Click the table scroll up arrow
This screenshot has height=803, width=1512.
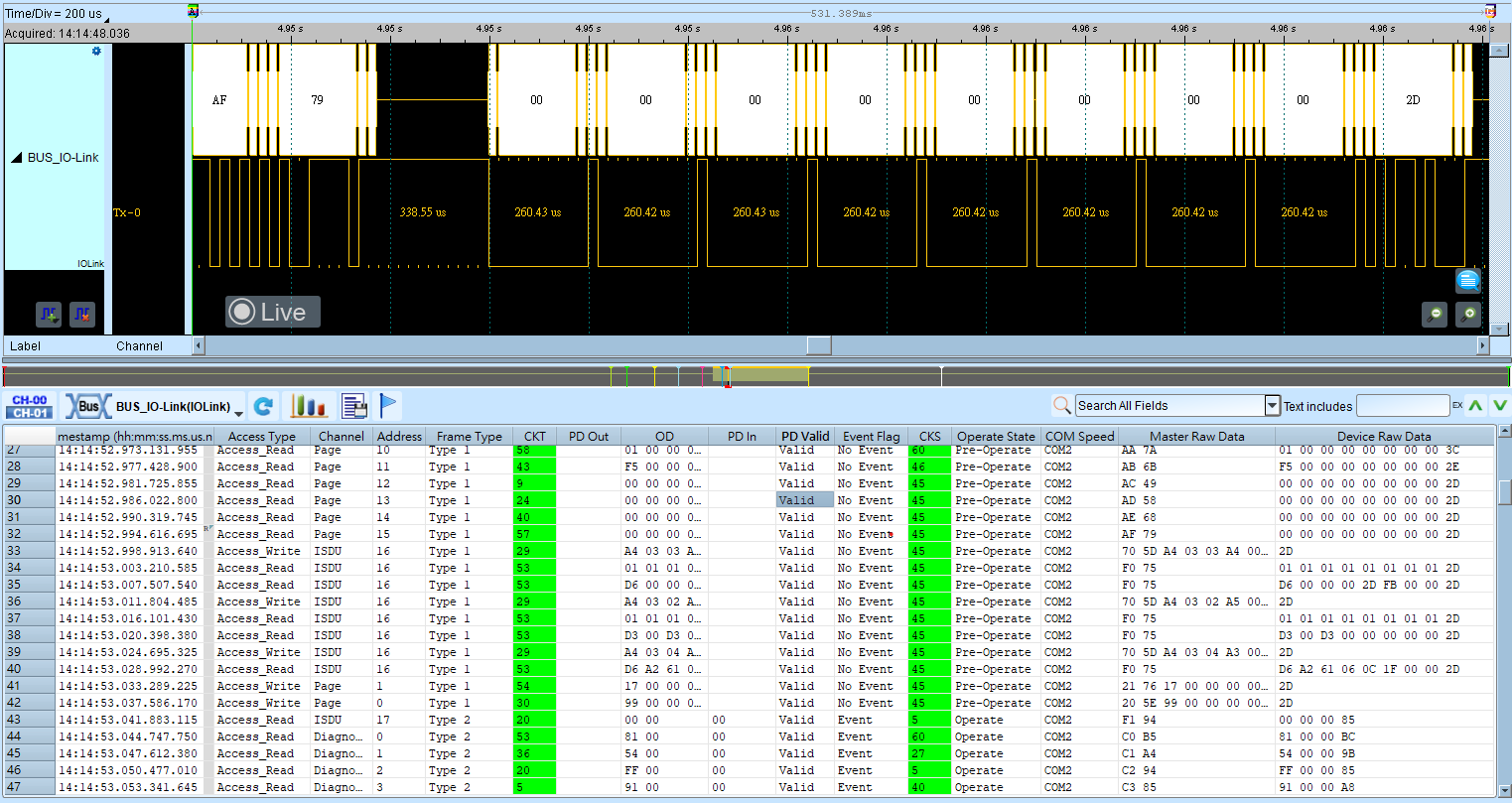pyautogui.click(x=1504, y=433)
